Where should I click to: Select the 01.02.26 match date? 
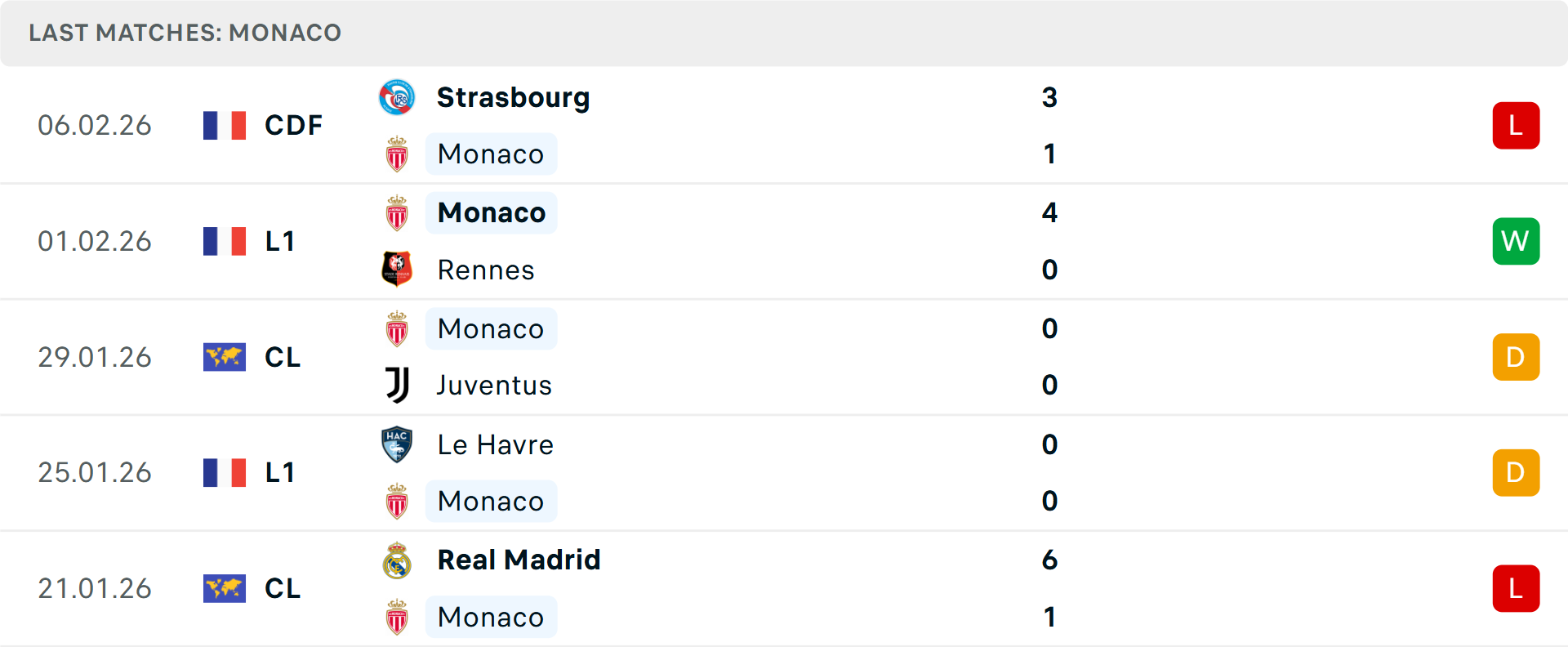tap(95, 241)
